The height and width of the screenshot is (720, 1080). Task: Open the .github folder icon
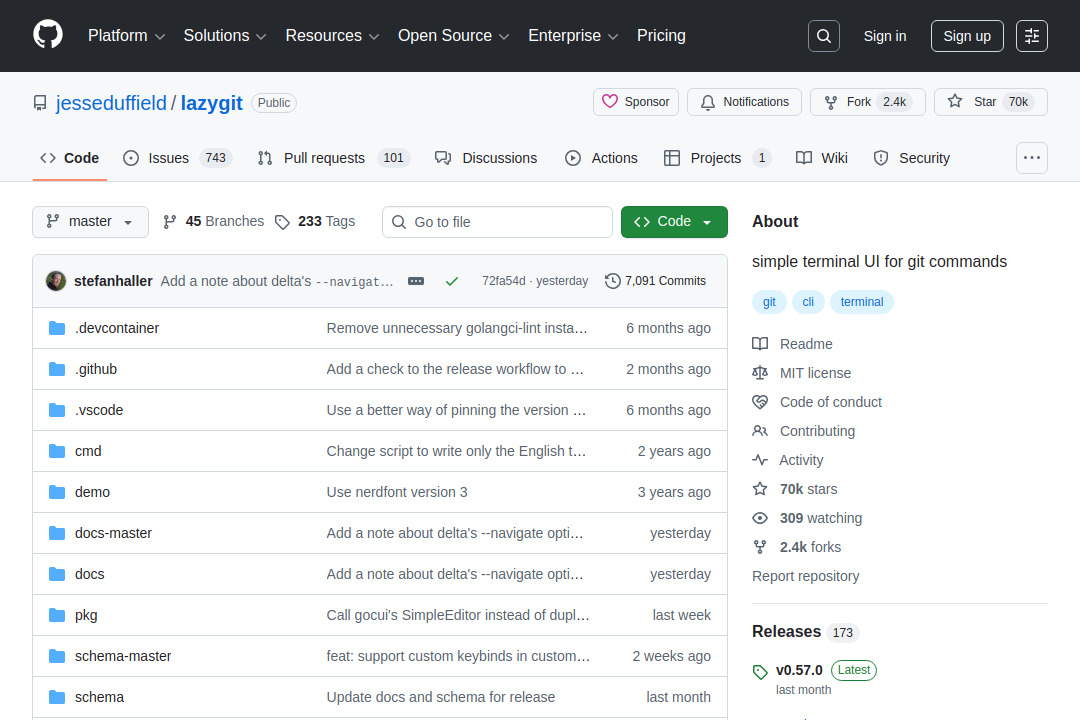(57, 368)
